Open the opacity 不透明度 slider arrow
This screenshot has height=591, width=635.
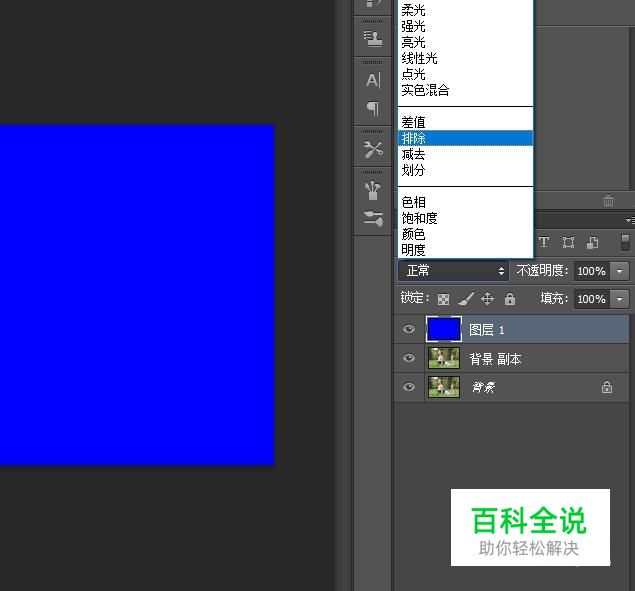[x=619, y=271]
